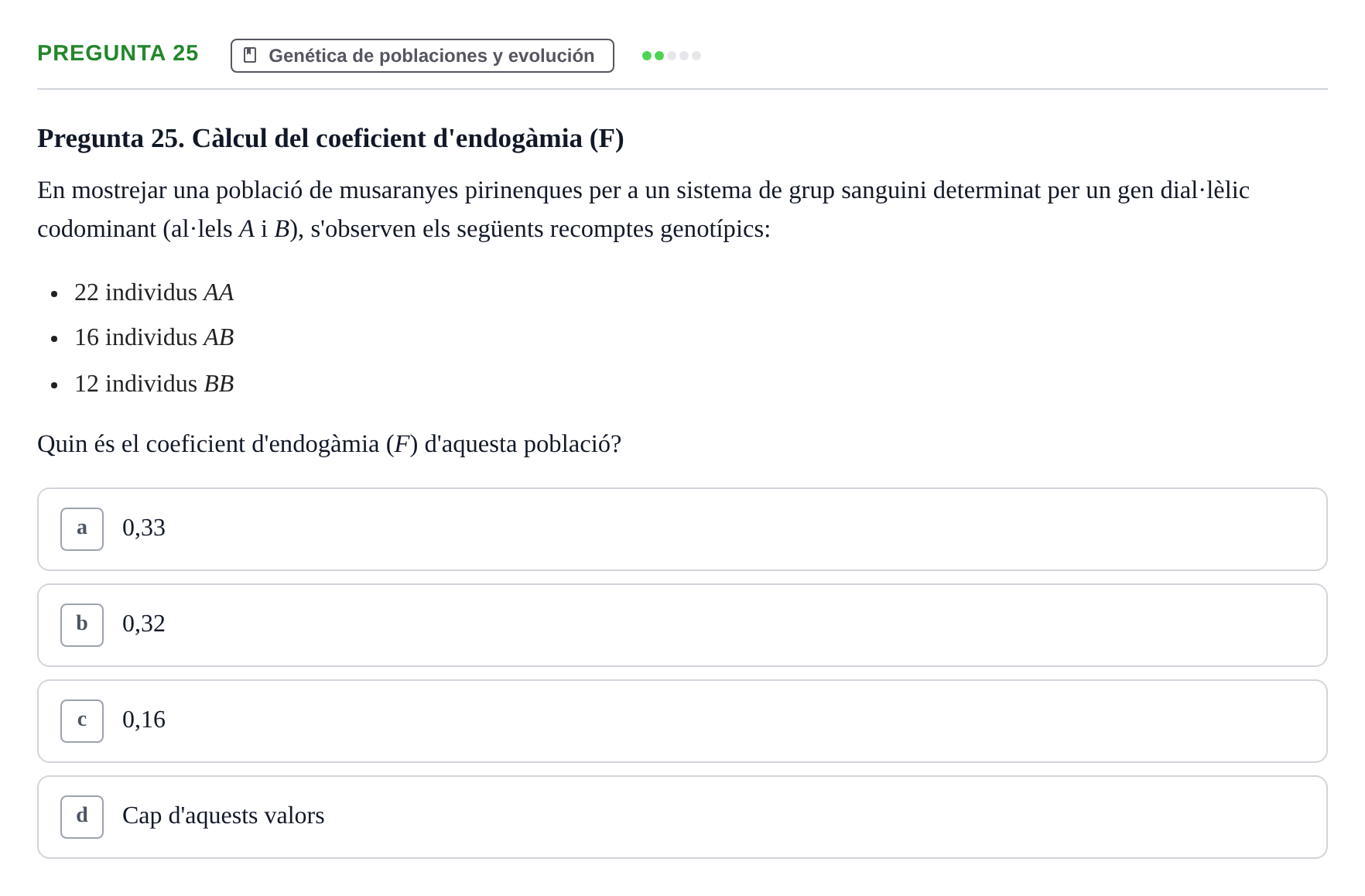Click the letter c badge

click(82, 721)
